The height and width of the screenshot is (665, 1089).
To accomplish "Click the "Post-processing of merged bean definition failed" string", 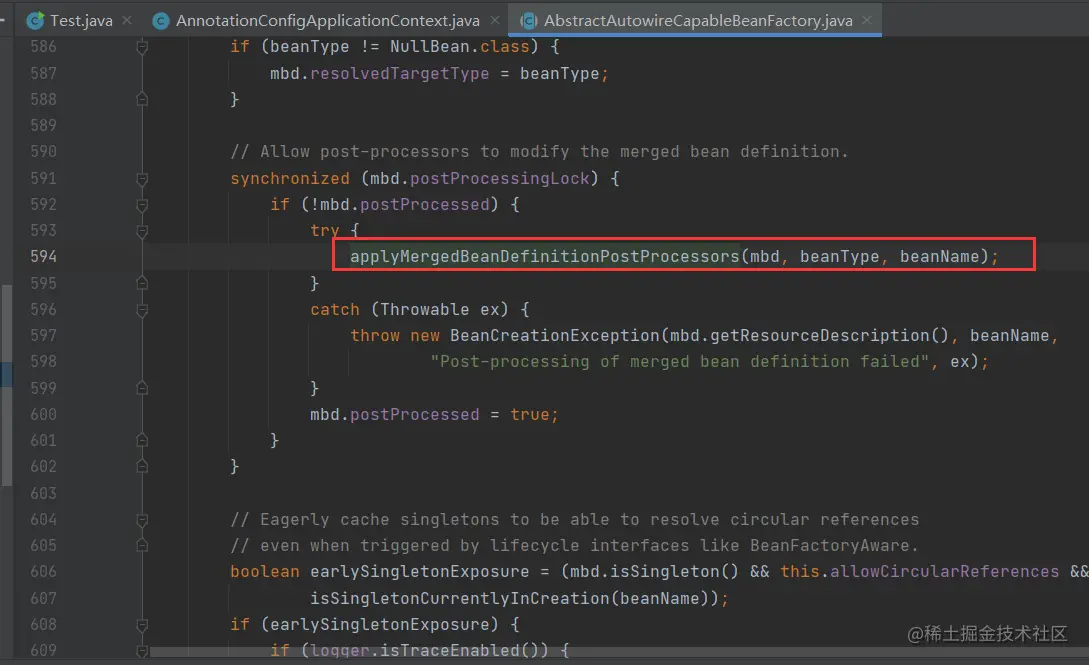I will point(679,362).
